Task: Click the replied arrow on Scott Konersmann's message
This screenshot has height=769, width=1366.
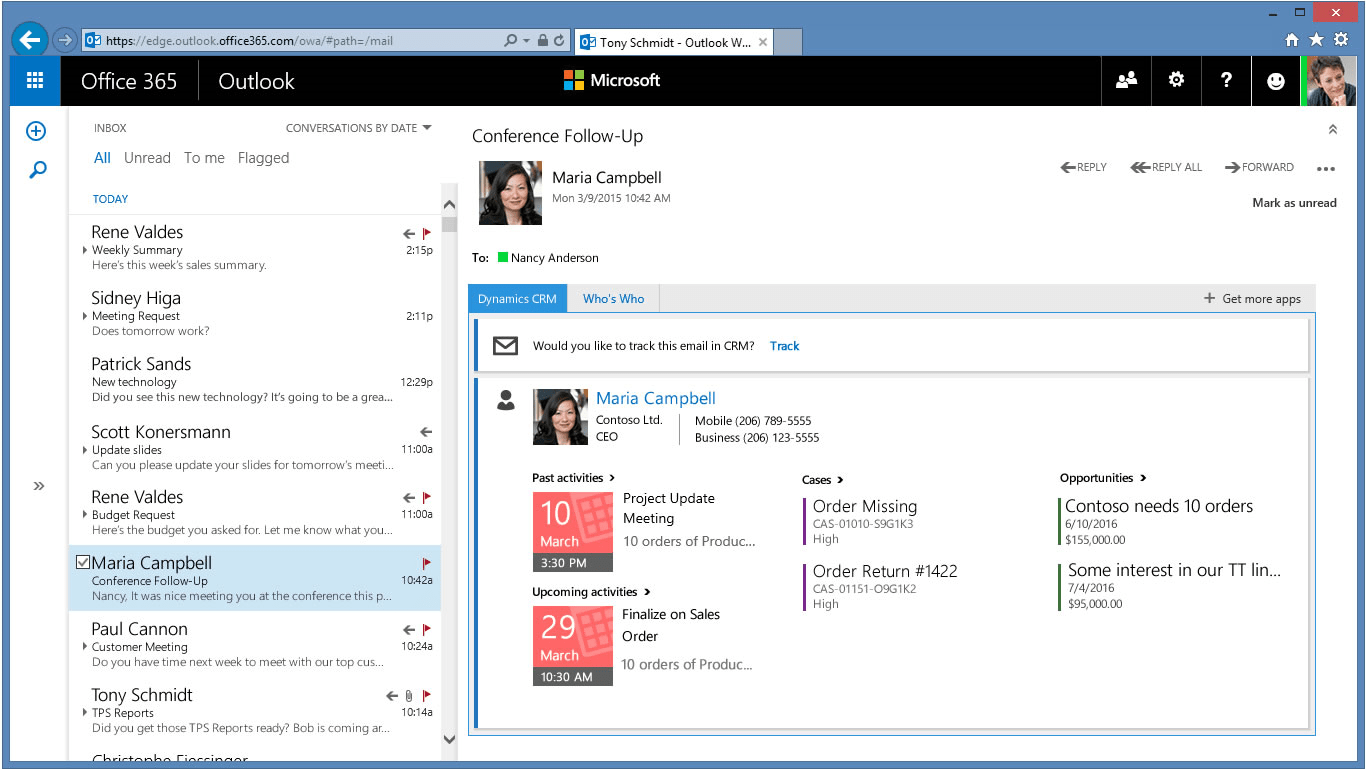Action: (426, 432)
